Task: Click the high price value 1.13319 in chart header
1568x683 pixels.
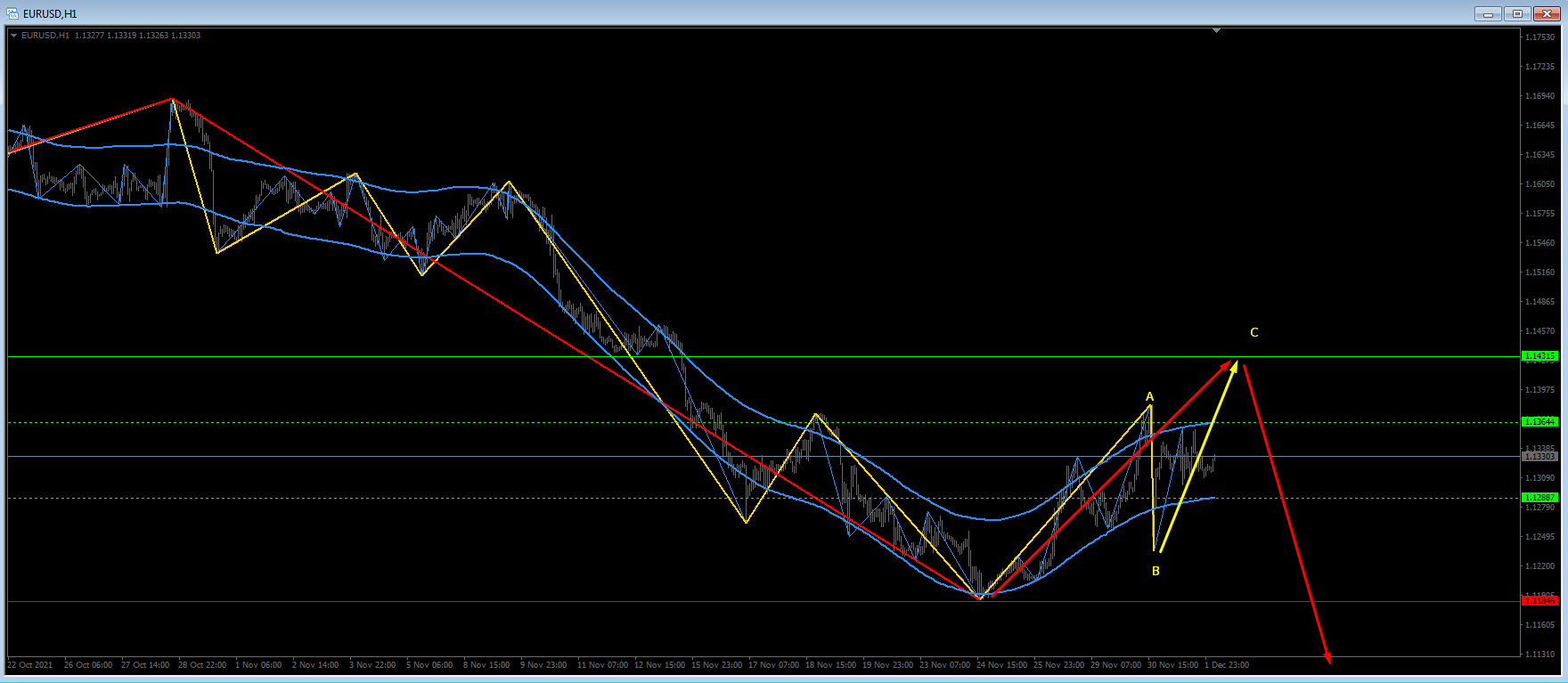Action: [x=121, y=36]
